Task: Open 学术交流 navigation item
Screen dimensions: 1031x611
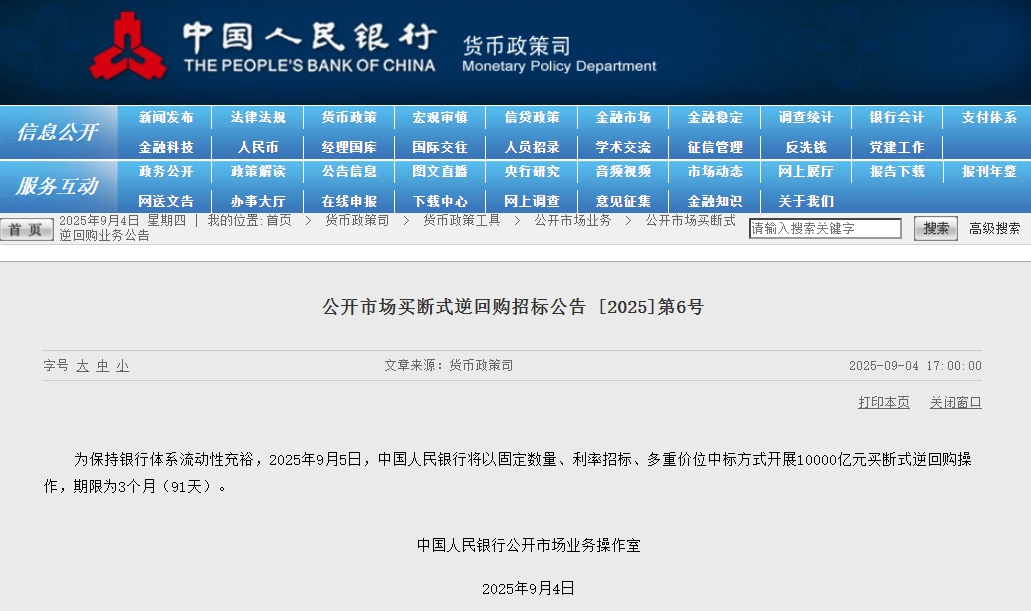Action: click(x=623, y=147)
